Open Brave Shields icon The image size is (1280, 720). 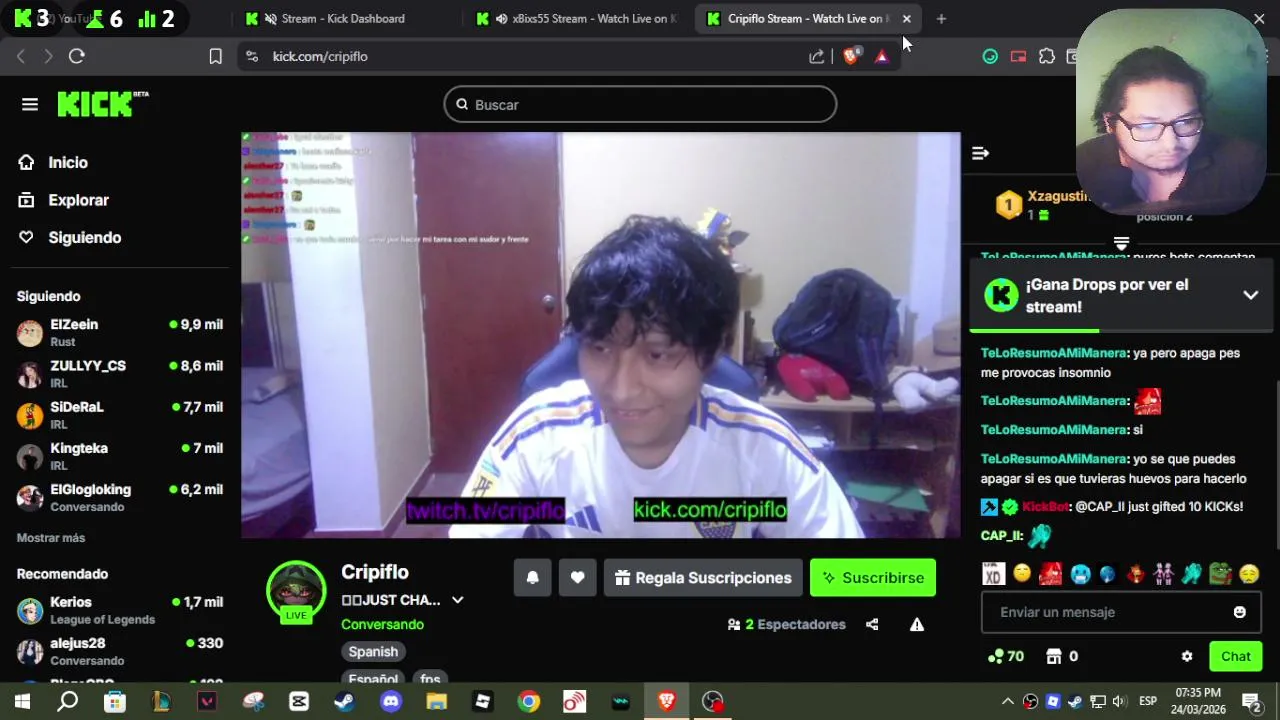[851, 56]
